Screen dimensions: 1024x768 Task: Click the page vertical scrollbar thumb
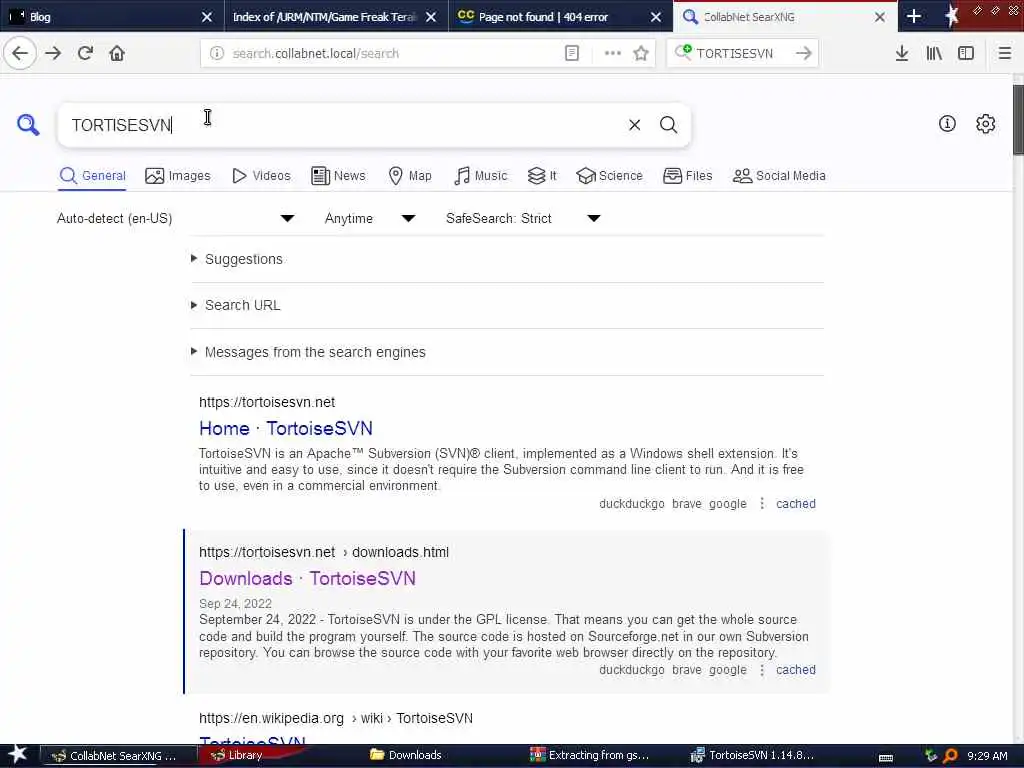pos(1018,120)
